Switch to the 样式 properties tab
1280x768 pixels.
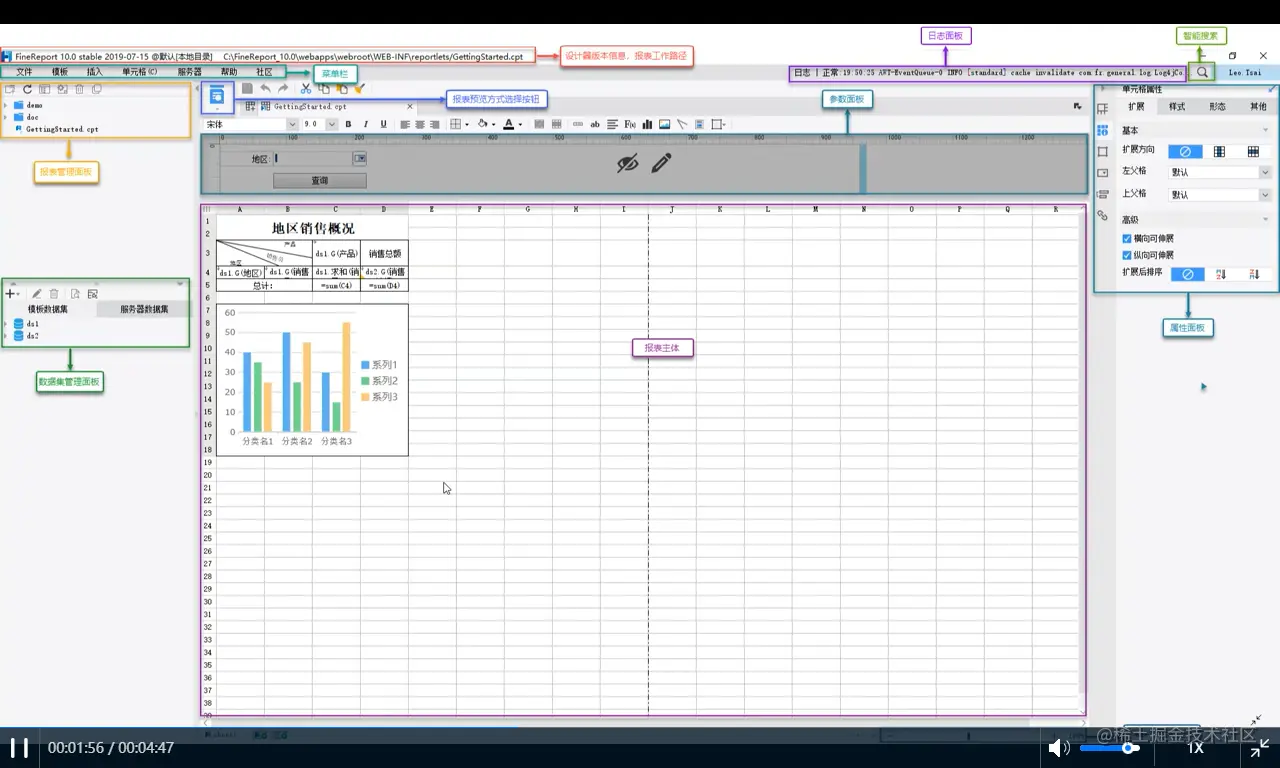pos(1177,106)
